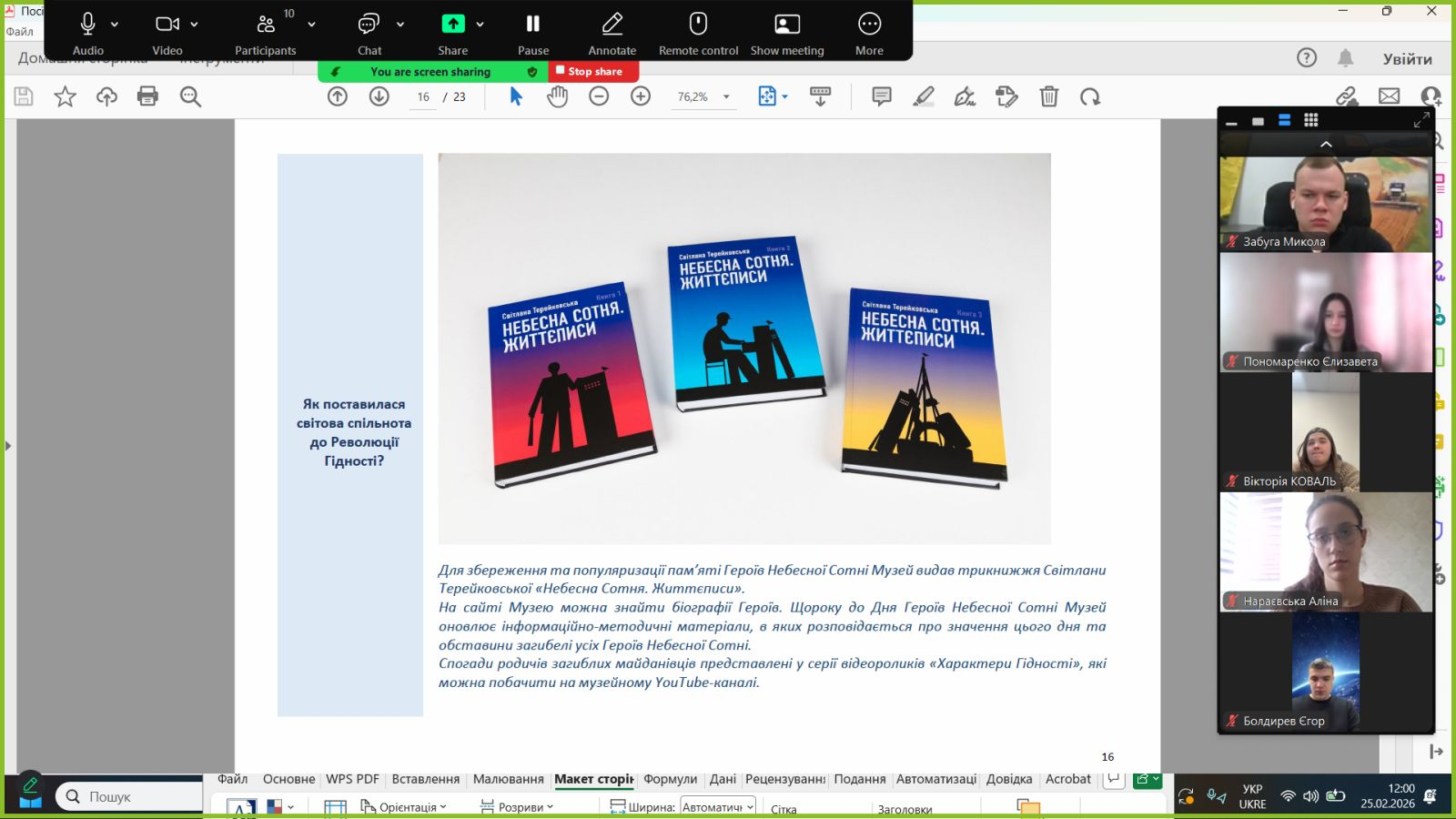The height and width of the screenshot is (819, 1456).
Task: Open the Орієнтація dropdown
Action: pyautogui.click(x=404, y=807)
